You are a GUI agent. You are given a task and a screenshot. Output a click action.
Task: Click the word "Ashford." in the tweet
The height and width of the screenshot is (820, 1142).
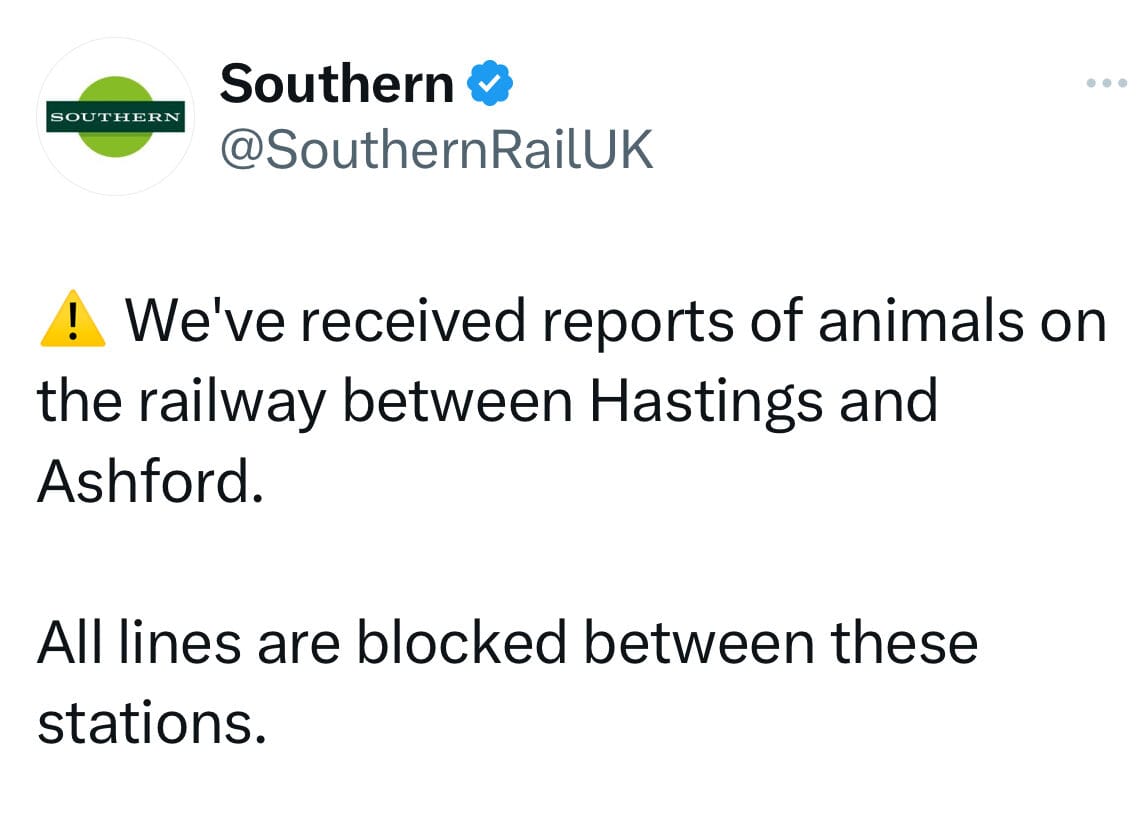[x=150, y=483]
